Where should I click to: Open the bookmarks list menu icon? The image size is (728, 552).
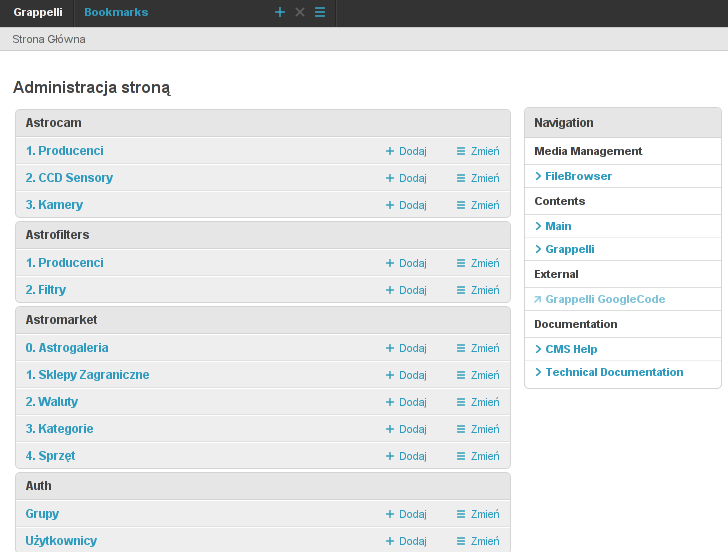320,12
